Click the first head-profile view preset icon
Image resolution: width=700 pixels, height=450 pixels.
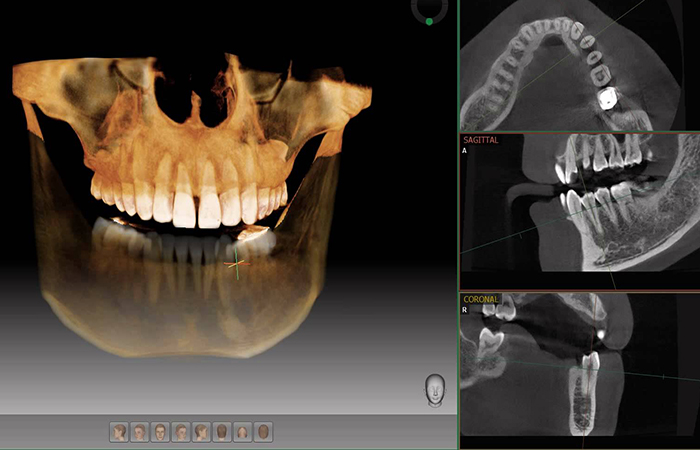pyautogui.click(x=119, y=432)
